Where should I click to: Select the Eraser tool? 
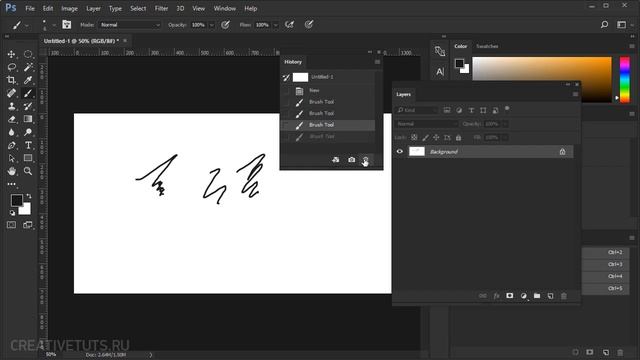point(11,119)
